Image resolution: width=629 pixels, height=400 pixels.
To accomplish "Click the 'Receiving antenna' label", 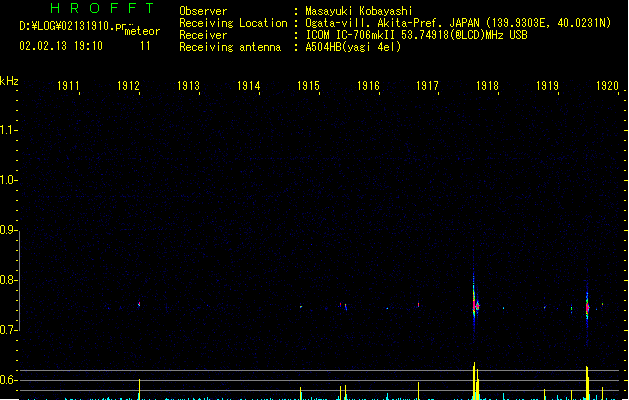I will pos(230,47).
